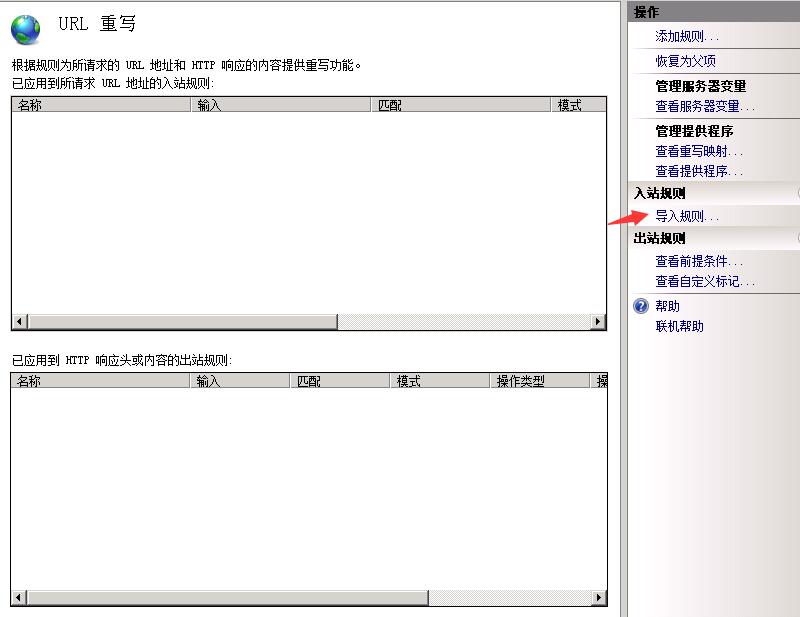
Task: Open 查看重写映射... link
Action: [x=699, y=151]
